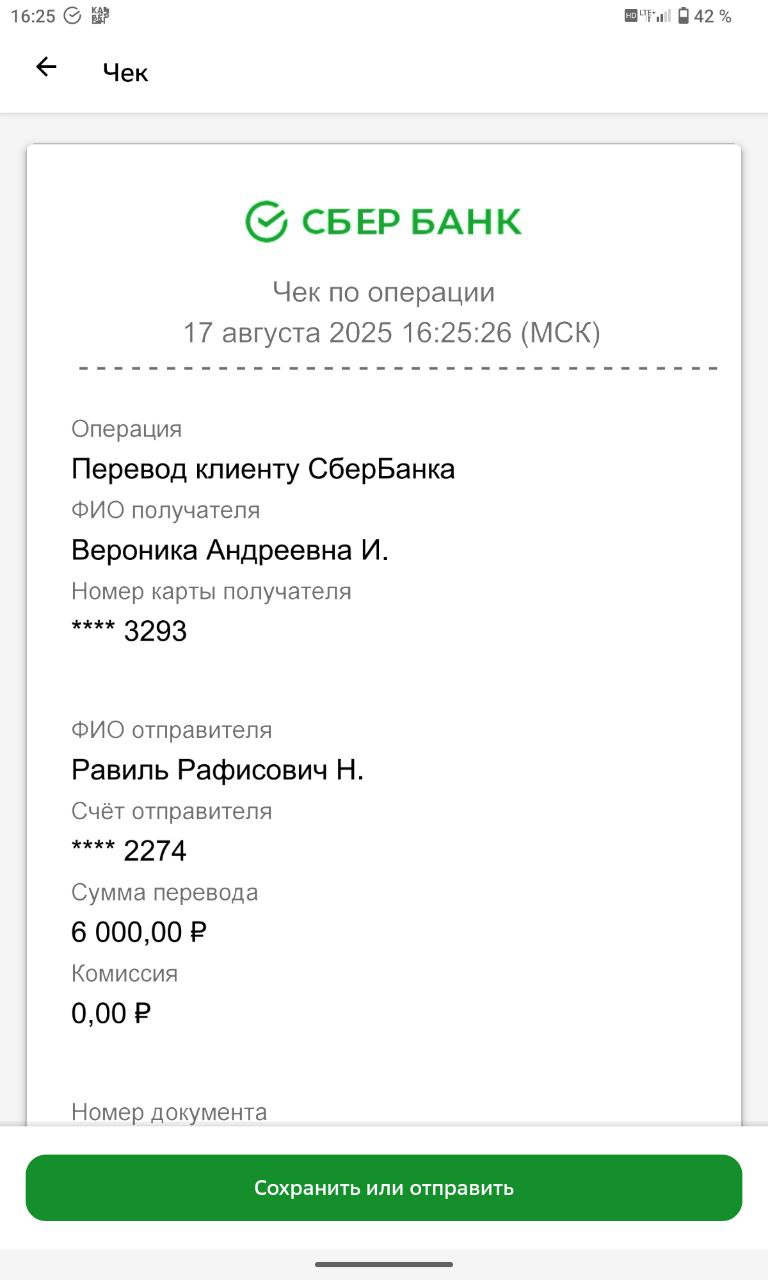Tap the small app notification icon by the time
Viewport: 768px width, 1280px height.
tap(99, 16)
